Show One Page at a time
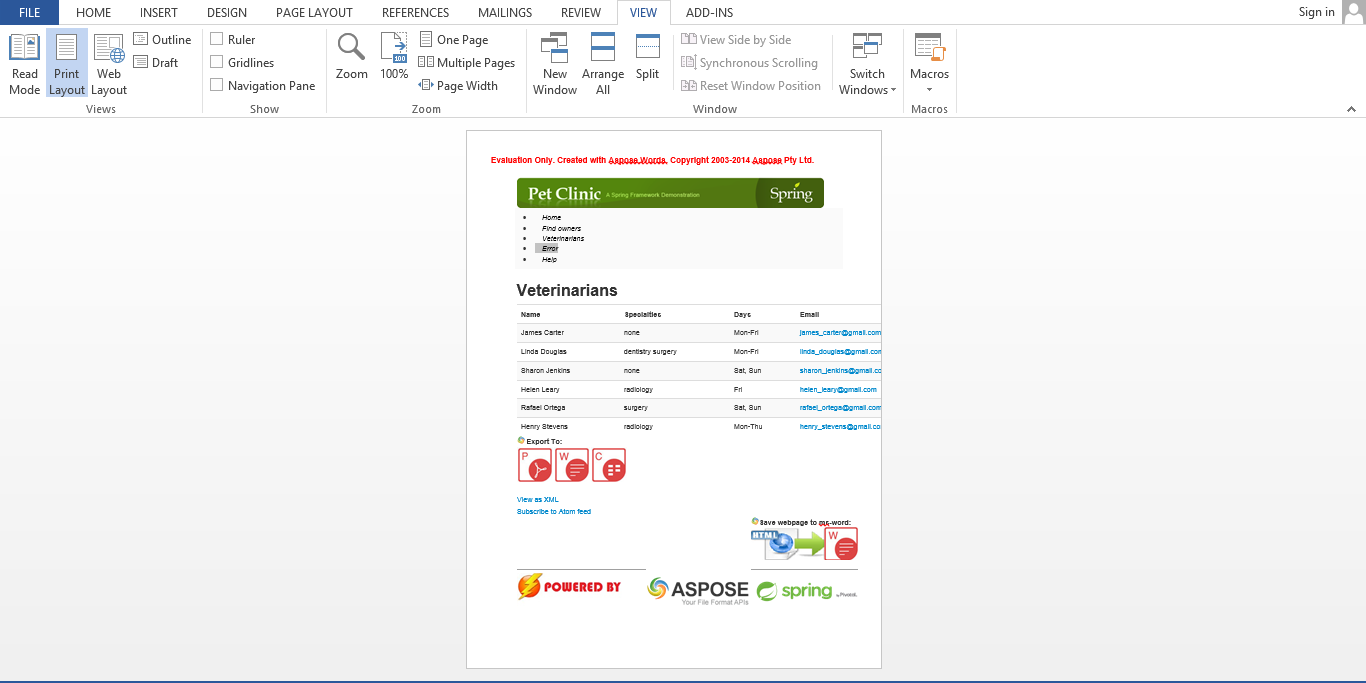 [x=454, y=40]
